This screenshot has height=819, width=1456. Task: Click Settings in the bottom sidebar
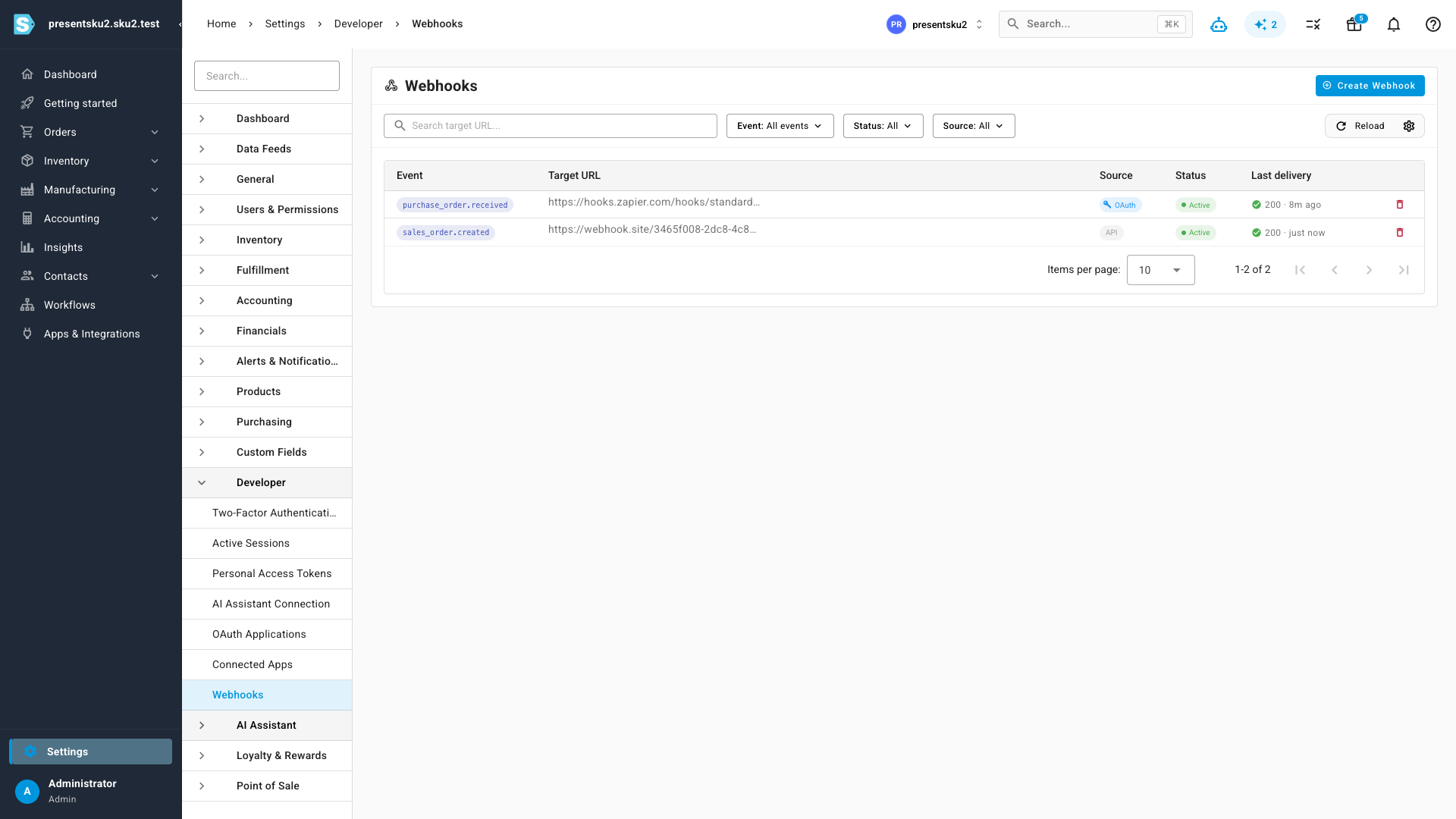(x=91, y=752)
